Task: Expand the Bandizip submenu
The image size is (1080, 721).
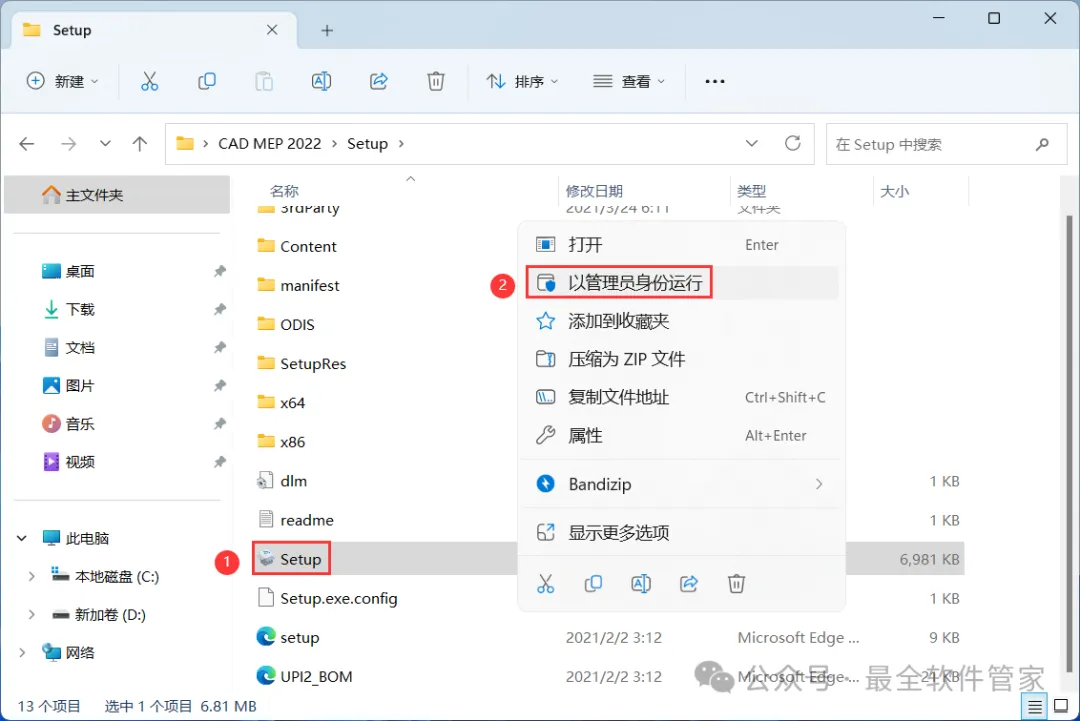Action: point(819,484)
